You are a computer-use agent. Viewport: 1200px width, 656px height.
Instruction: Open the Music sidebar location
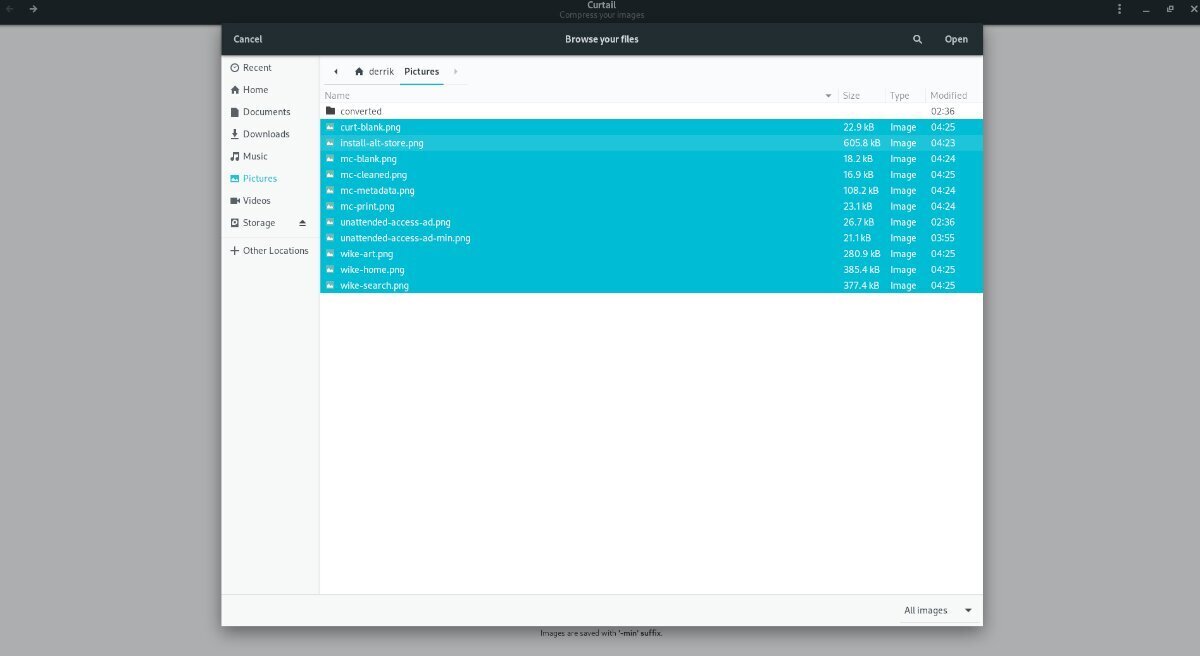253,156
